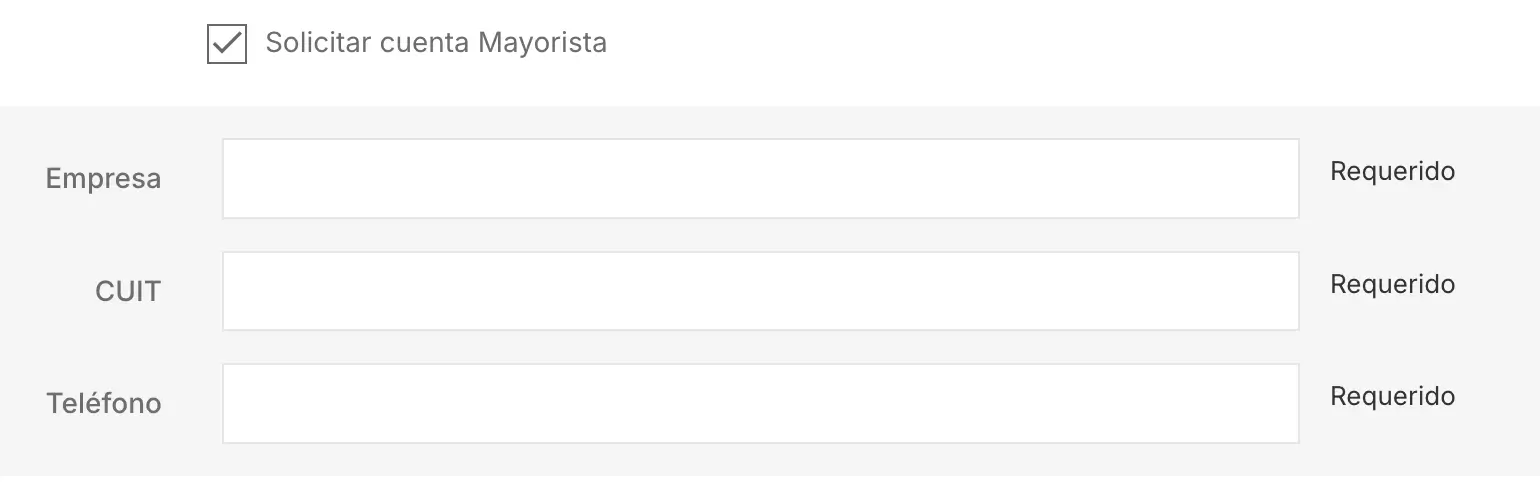The image size is (1540, 496).
Task: Click the Teléfono field label
Action: pyautogui.click(x=103, y=403)
